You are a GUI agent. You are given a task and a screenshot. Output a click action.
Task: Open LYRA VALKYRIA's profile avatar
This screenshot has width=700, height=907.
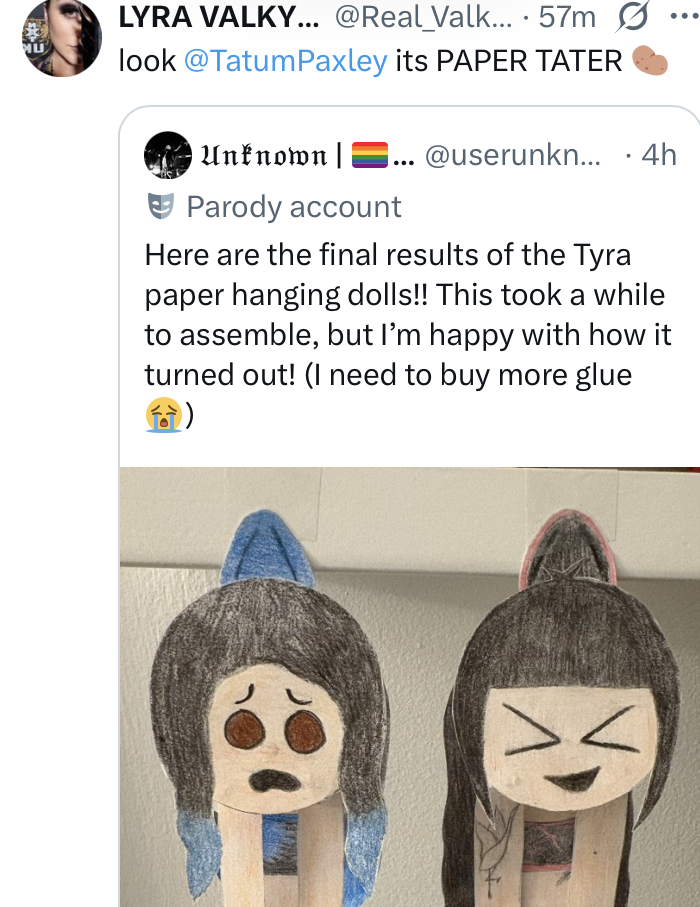(x=62, y=37)
